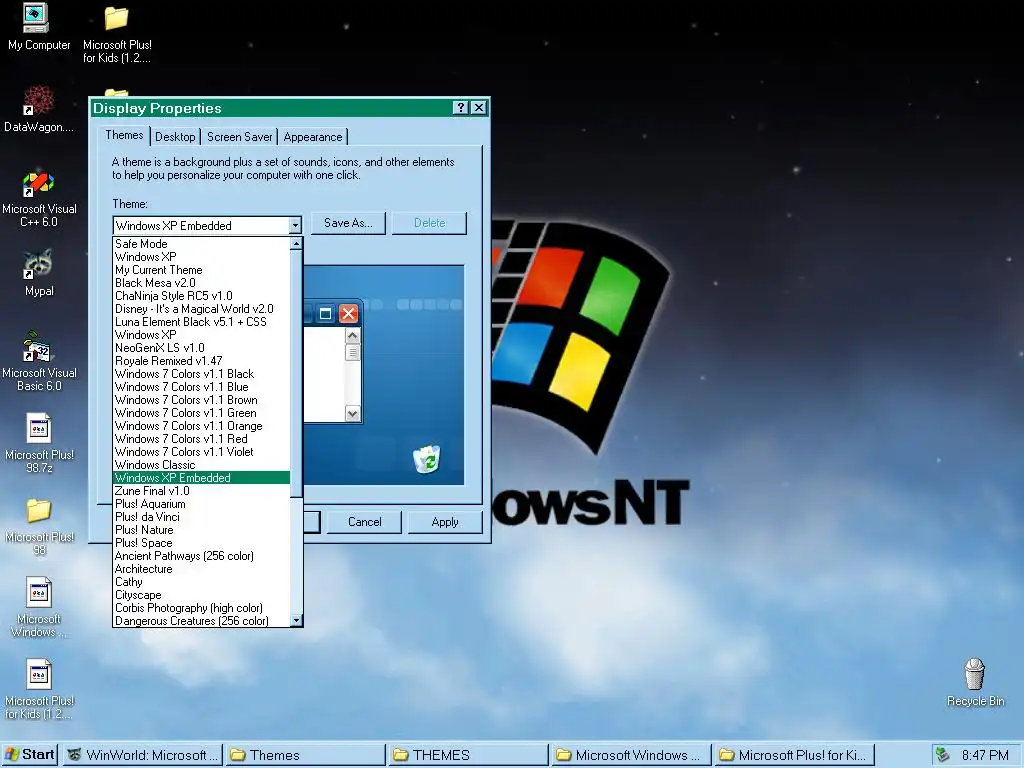Switch to the Themes taskbar window
This screenshot has width=1024, height=768.
coord(306,755)
